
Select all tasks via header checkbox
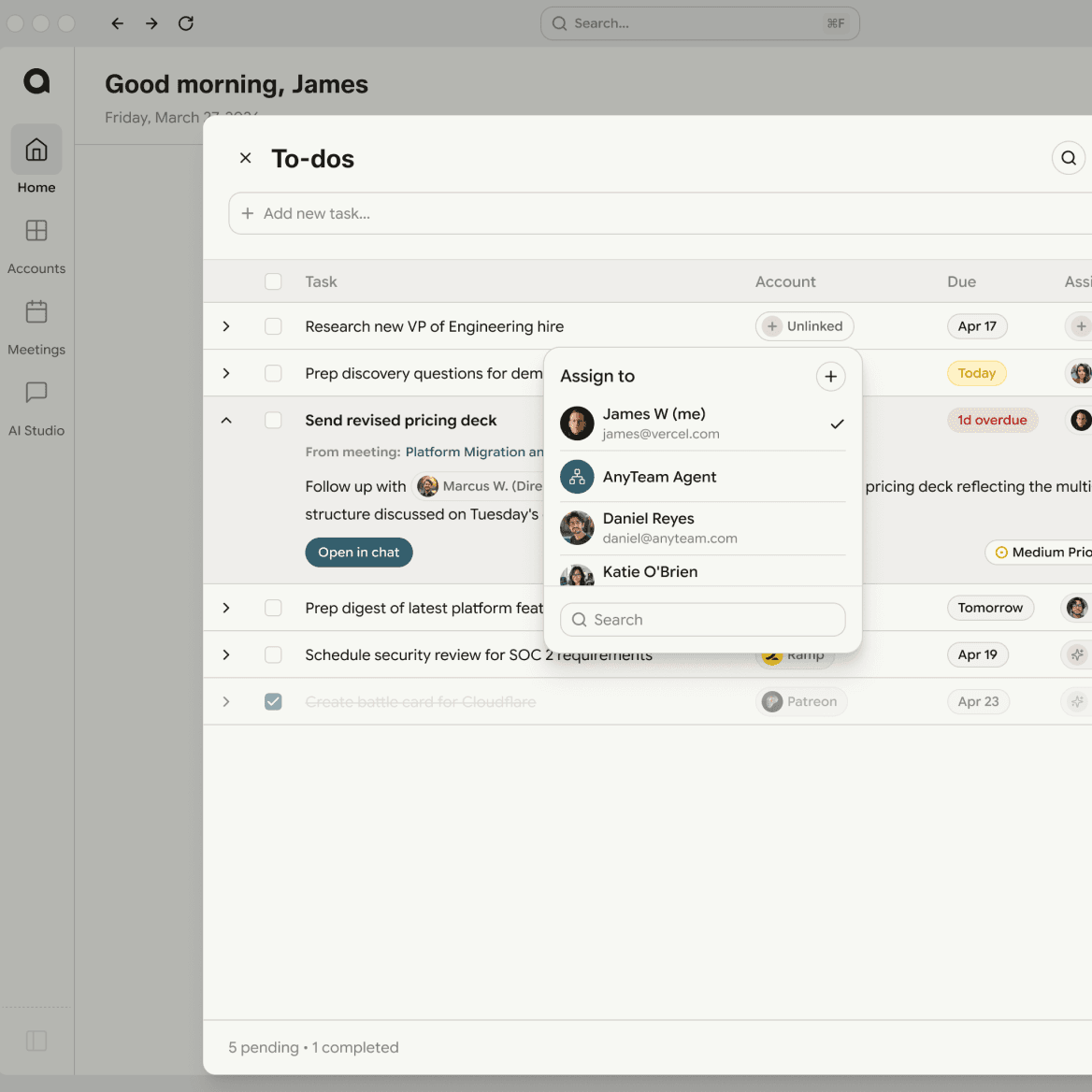coord(273,280)
